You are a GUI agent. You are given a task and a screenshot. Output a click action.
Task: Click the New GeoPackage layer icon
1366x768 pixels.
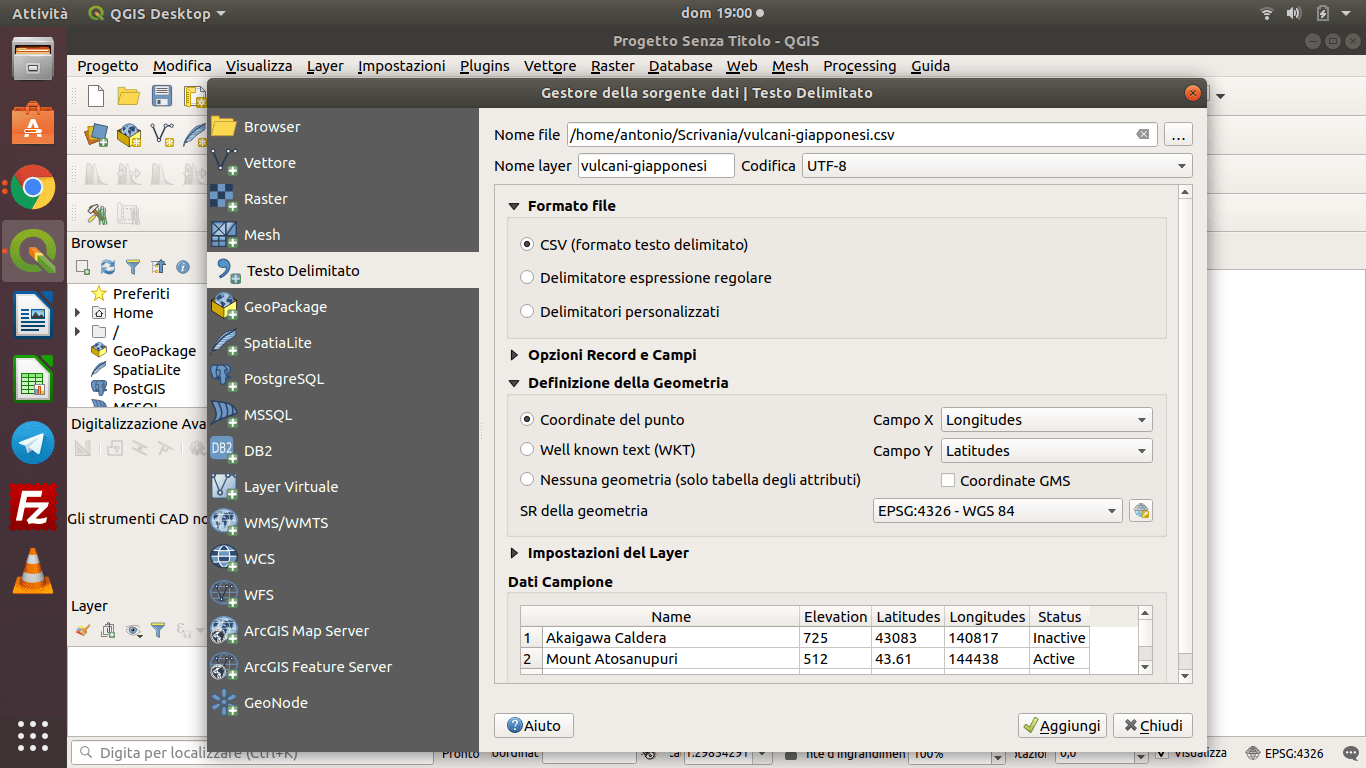pos(129,134)
